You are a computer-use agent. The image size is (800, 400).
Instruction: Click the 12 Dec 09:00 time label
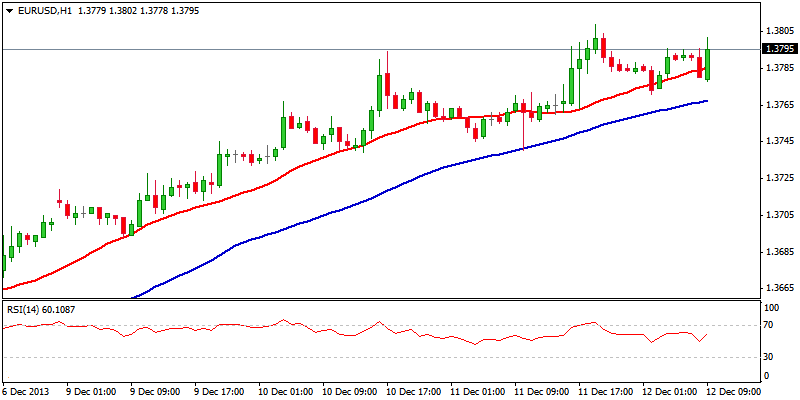pyautogui.click(x=733, y=391)
